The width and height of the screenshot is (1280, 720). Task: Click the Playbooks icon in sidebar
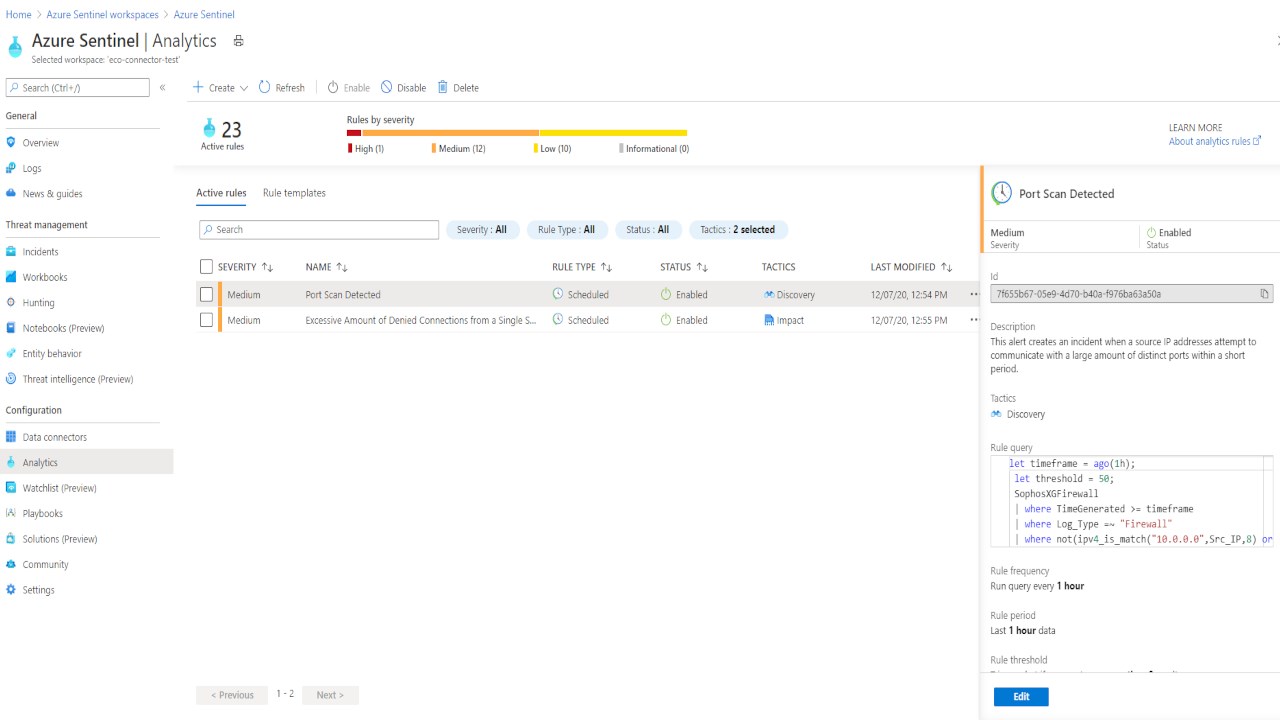pyautogui.click(x=11, y=513)
